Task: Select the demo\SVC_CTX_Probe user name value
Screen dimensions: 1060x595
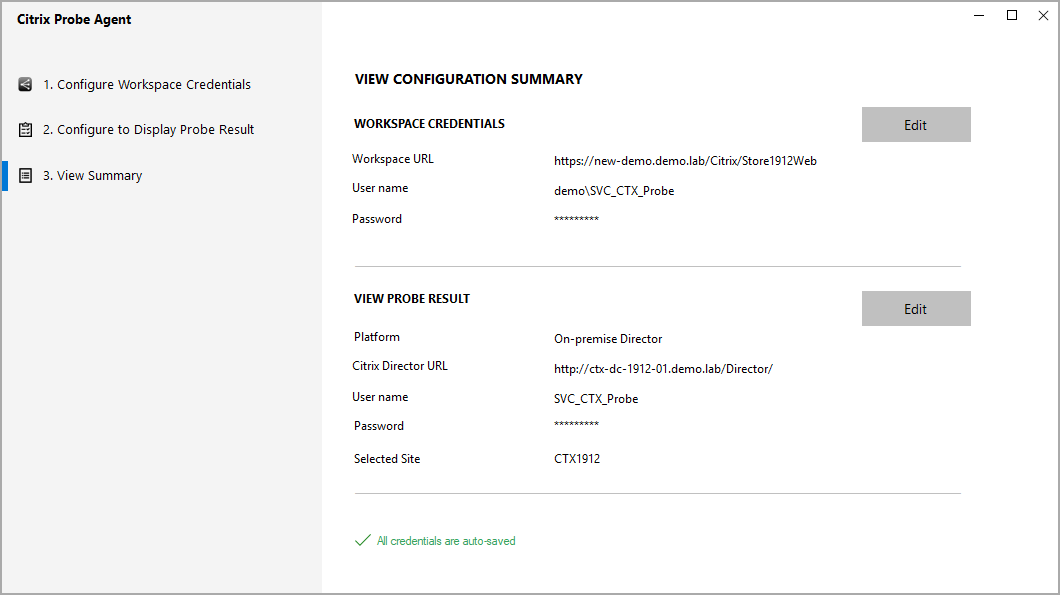Action: click(x=614, y=190)
